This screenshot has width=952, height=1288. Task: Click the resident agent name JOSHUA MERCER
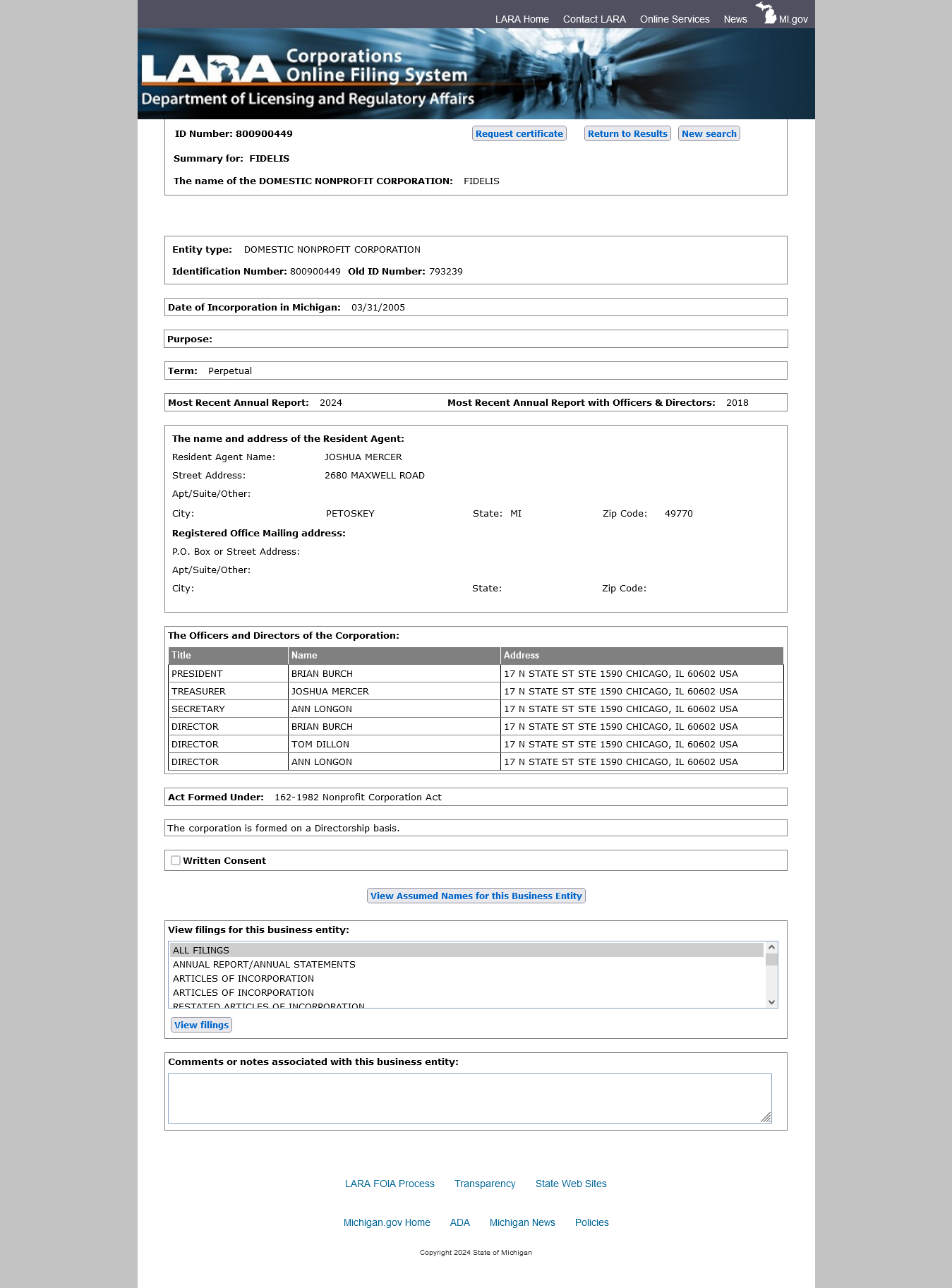coord(363,457)
